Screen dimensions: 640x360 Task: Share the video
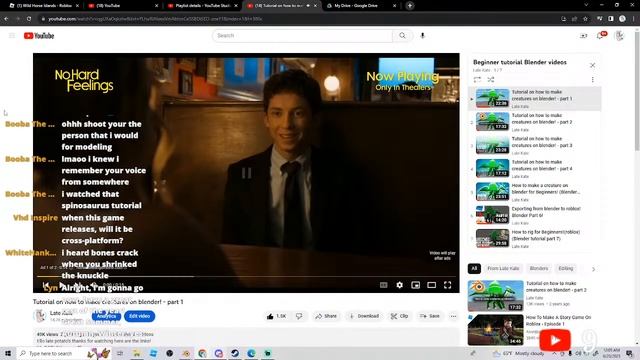[326, 316]
